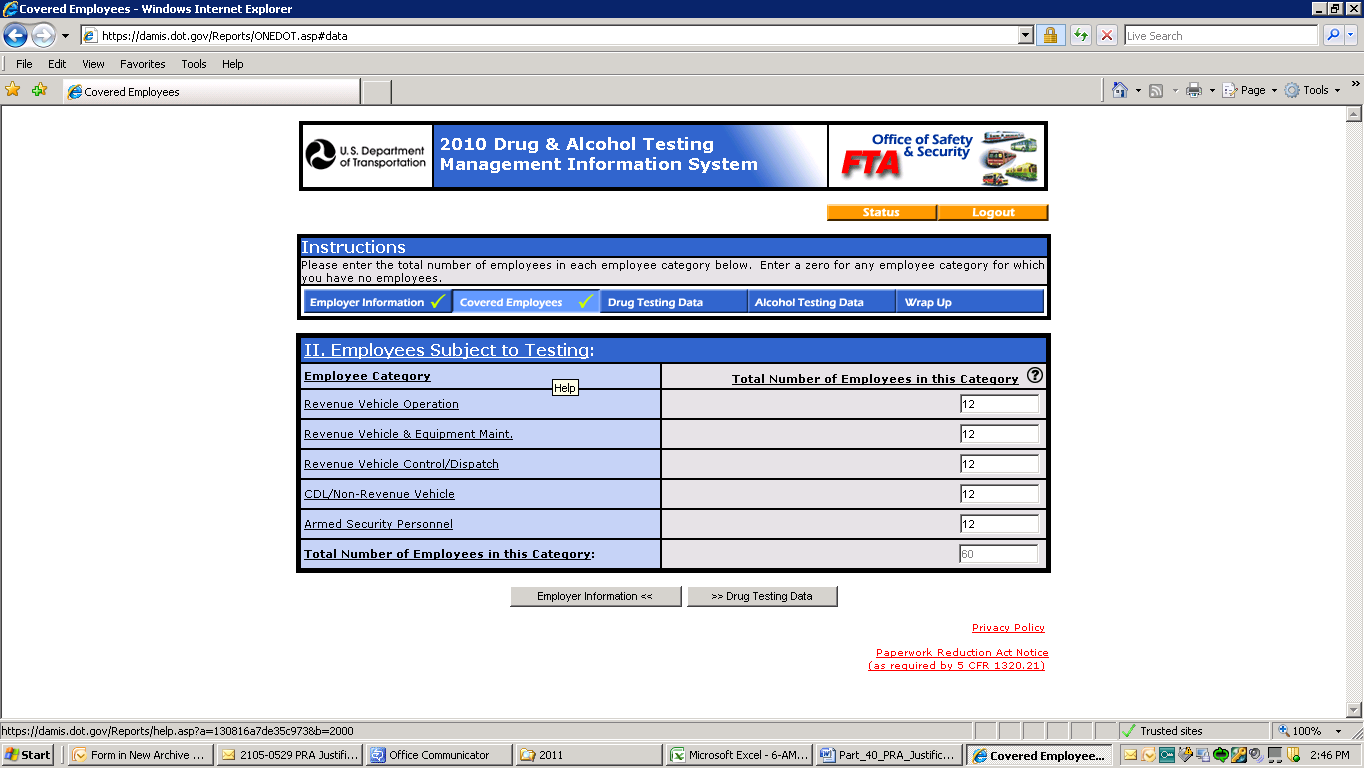This screenshot has width=1364, height=768.
Task: Go back using the browser Back arrow
Action: coord(15,35)
